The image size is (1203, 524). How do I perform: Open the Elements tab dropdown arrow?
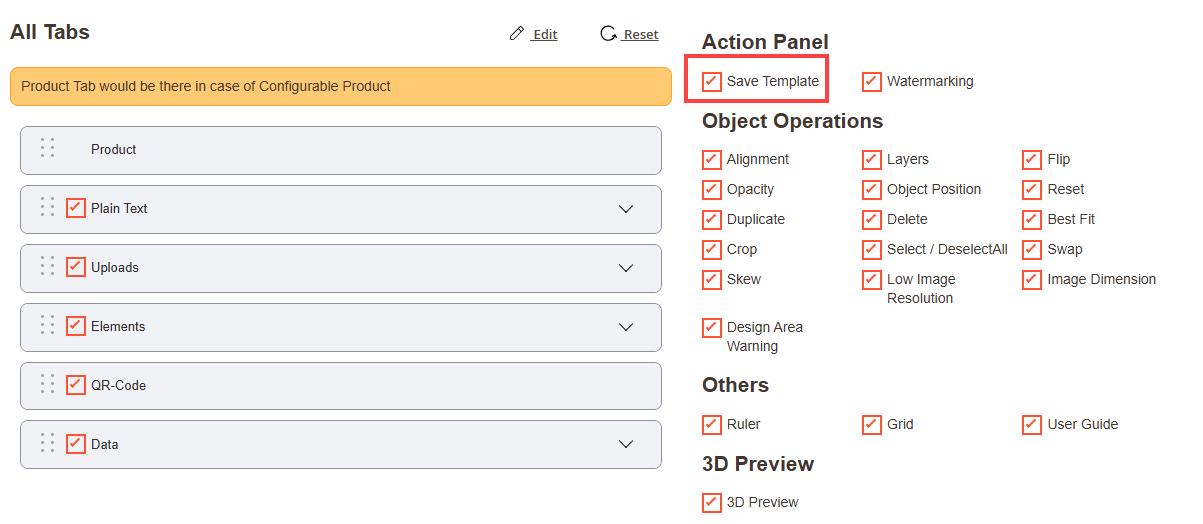[x=626, y=327]
